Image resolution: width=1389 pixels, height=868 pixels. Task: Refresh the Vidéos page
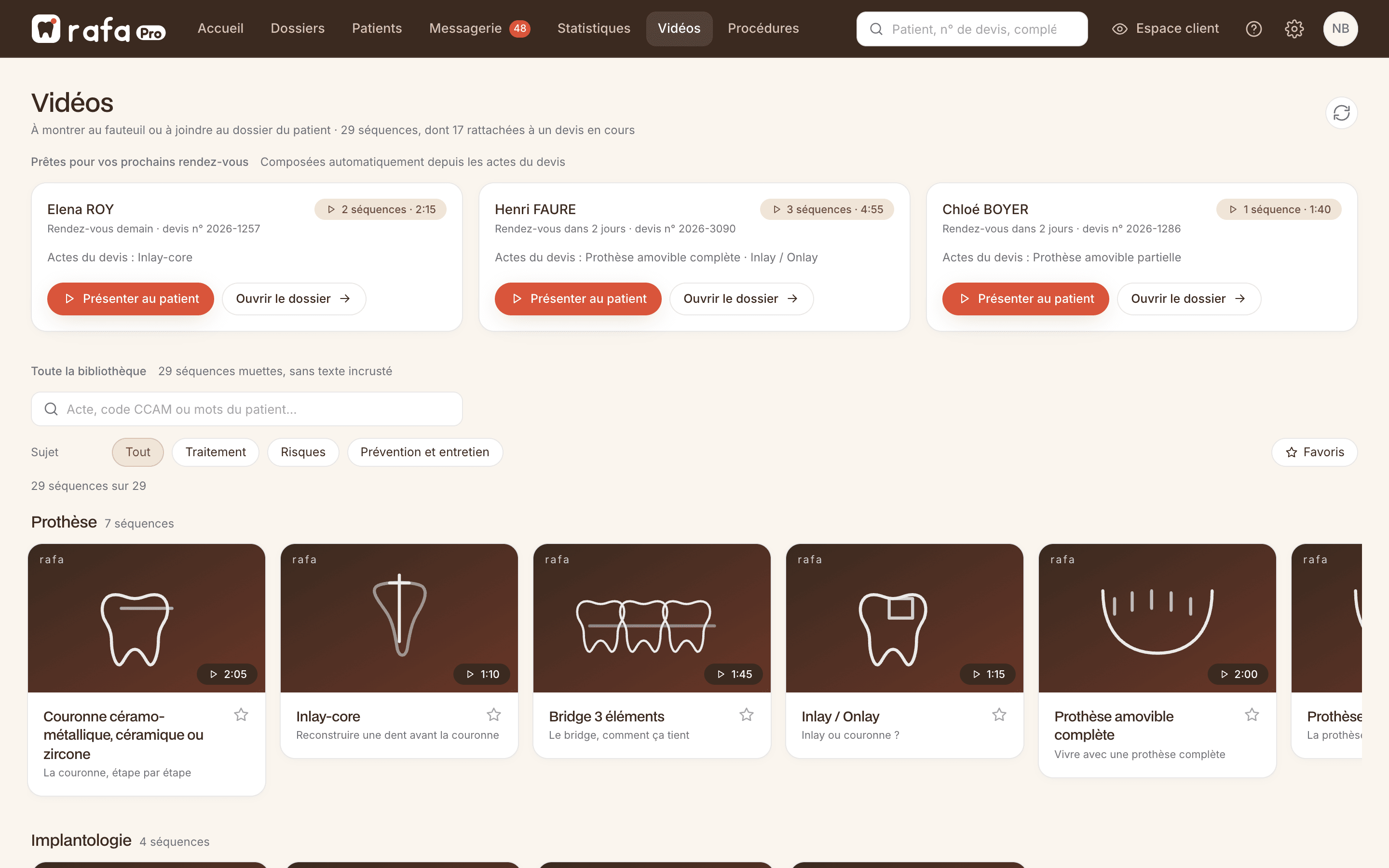pos(1341,112)
